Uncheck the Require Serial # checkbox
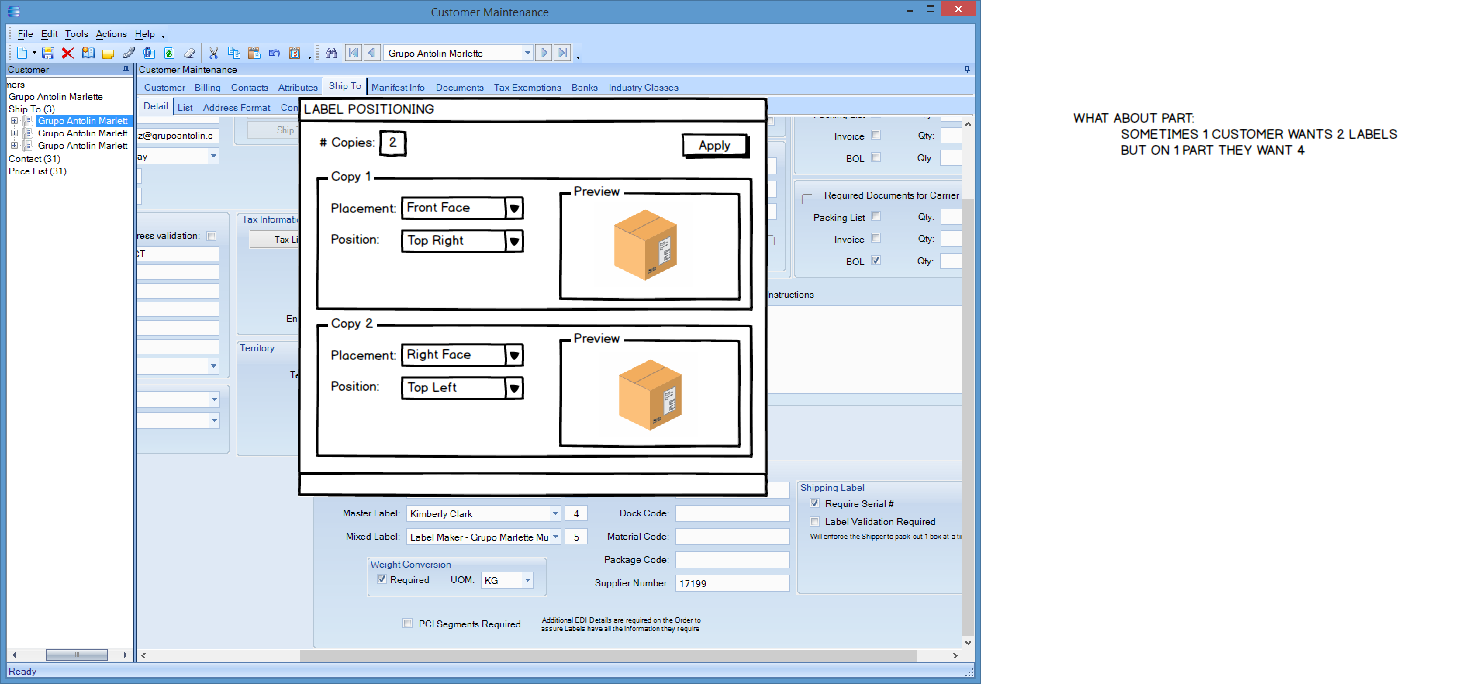Image resolution: width=1478 pixels, height=684 pixels. [815, 504]
